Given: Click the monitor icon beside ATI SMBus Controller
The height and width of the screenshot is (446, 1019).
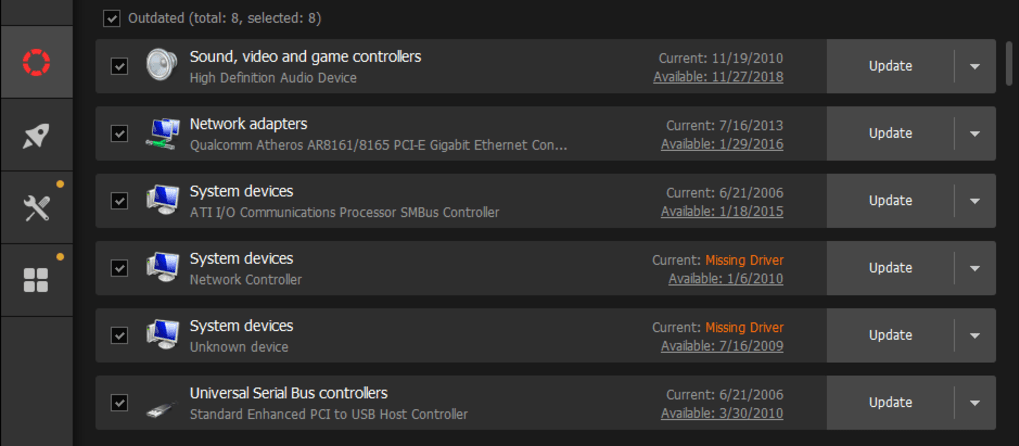Looking at the screenshot, I should coord(161,200).
